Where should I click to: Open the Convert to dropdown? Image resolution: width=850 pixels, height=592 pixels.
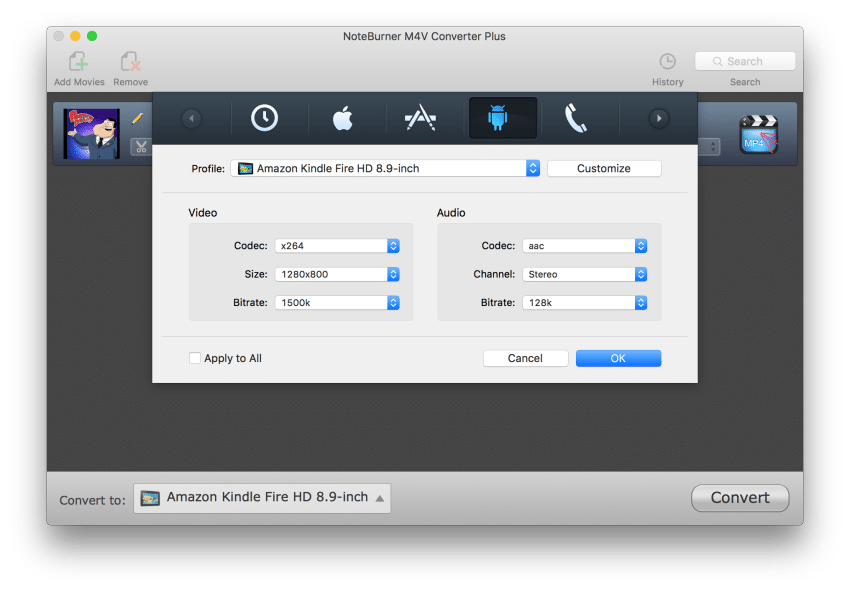(x=261, y=497)
